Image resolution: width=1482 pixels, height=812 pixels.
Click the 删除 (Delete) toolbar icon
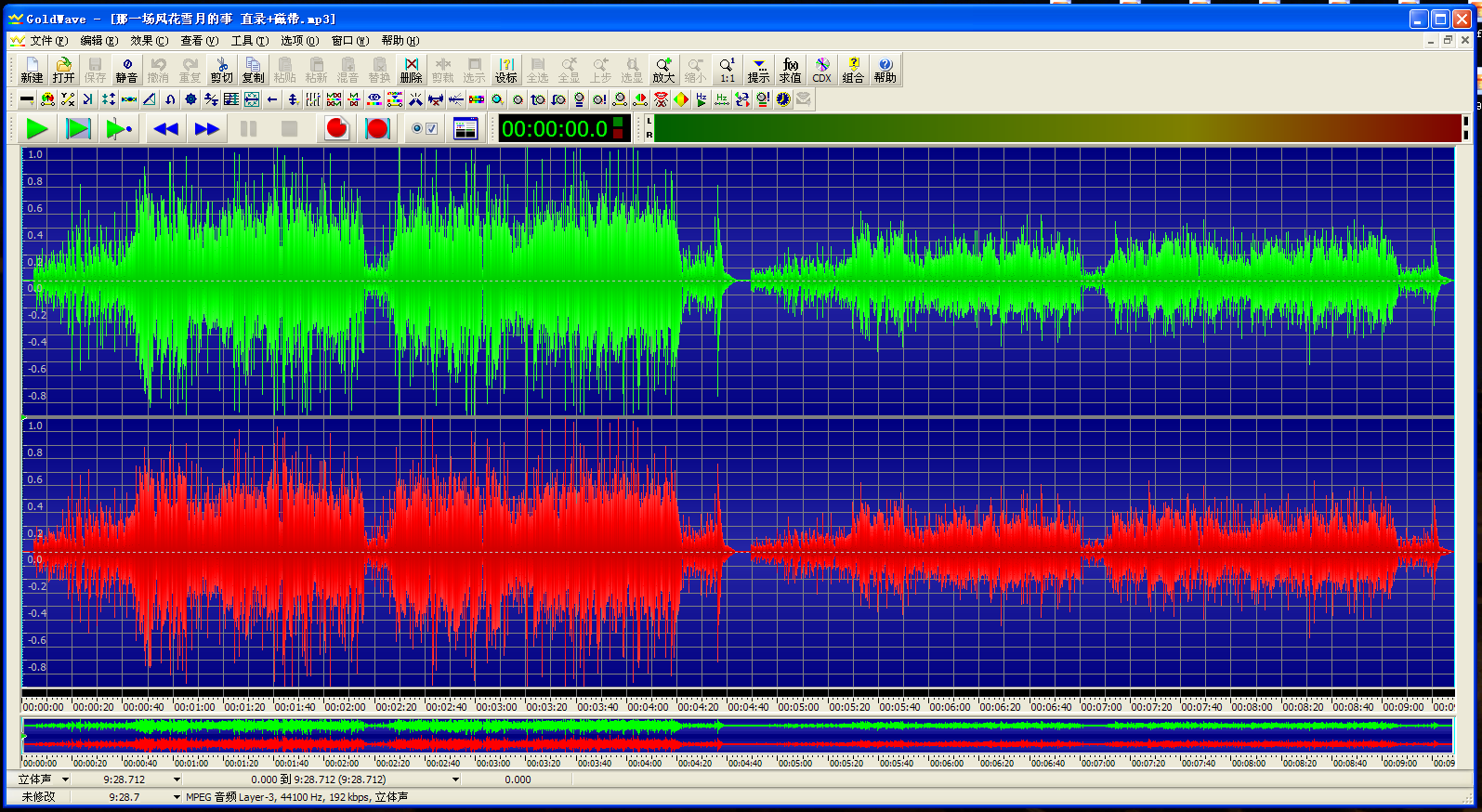[411, 70]
